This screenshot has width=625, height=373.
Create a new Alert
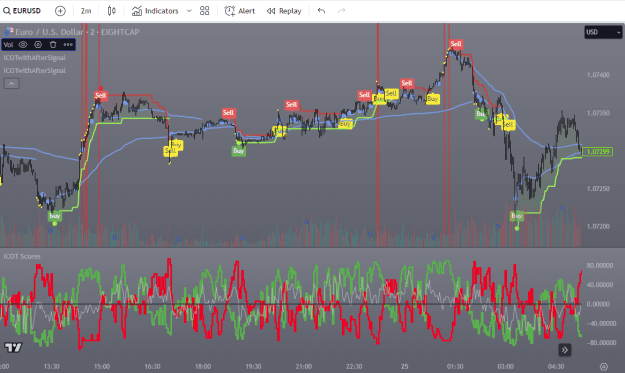coord(240,11)
